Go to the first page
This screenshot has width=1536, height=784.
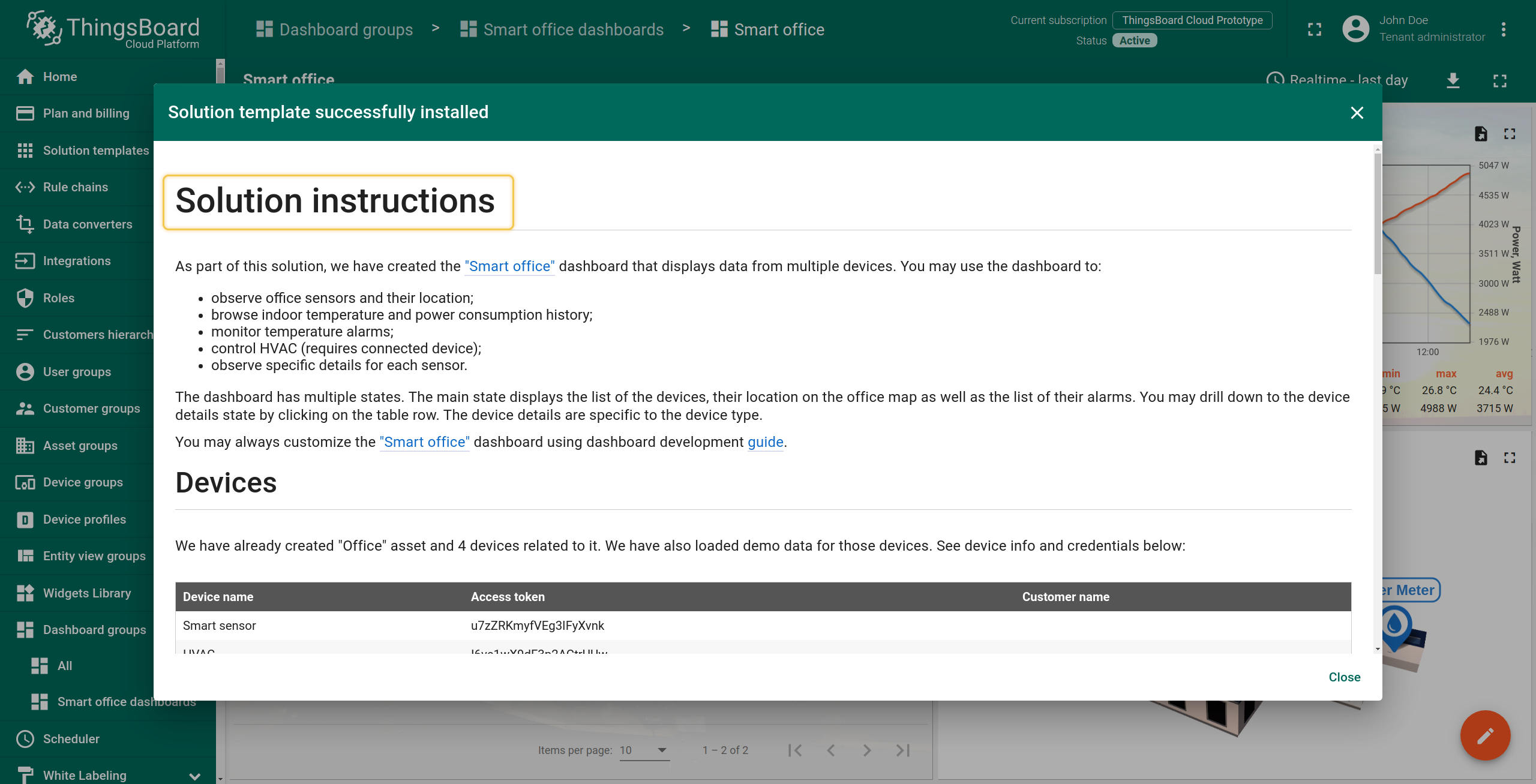click(x=795, y=750)
